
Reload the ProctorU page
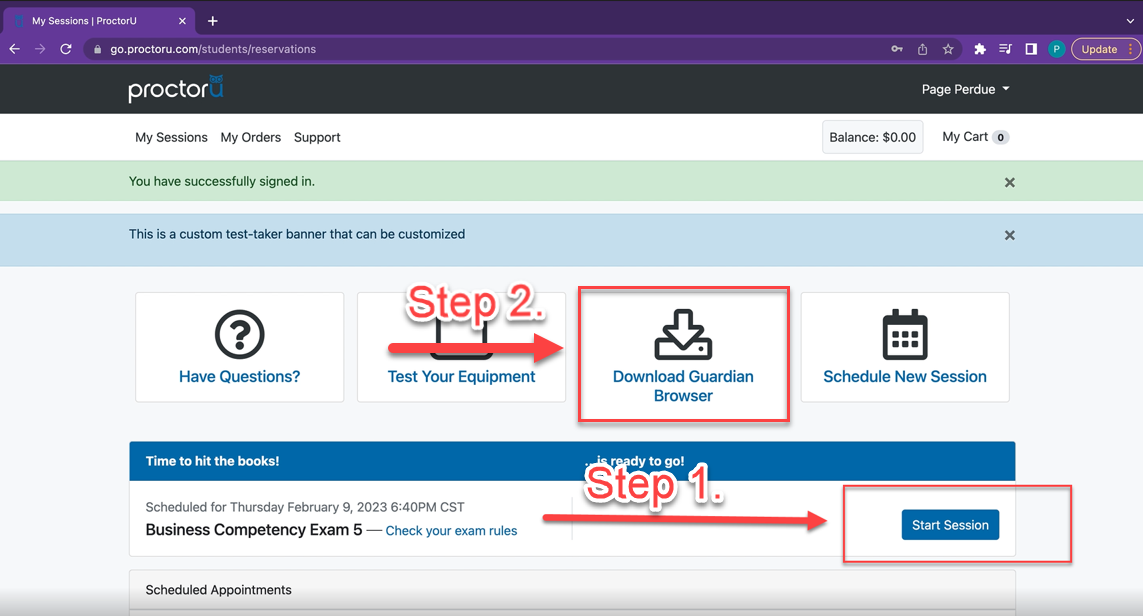pos(66,49)
